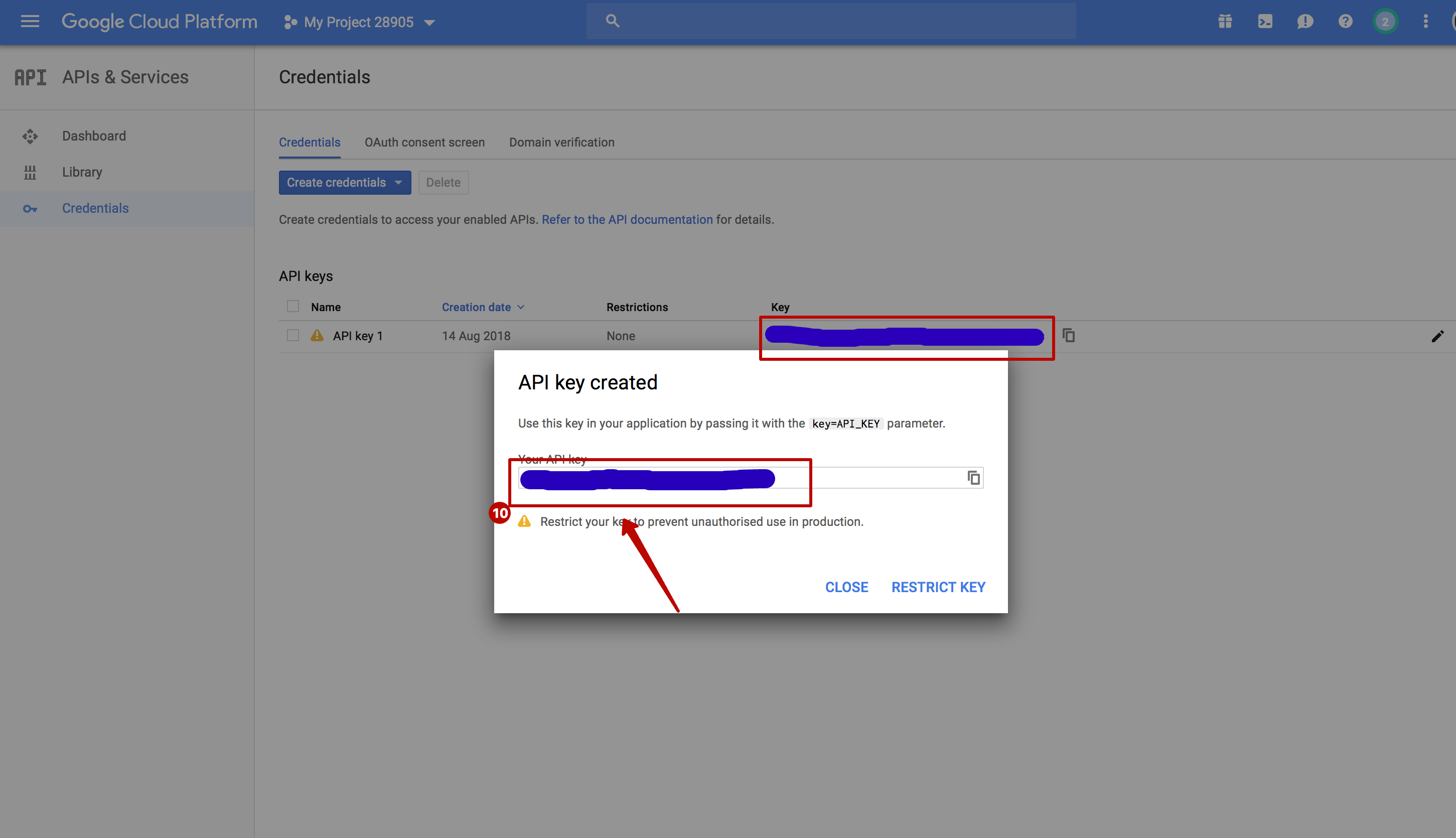
Task: Click the Key column header
Action: point(780,307)
